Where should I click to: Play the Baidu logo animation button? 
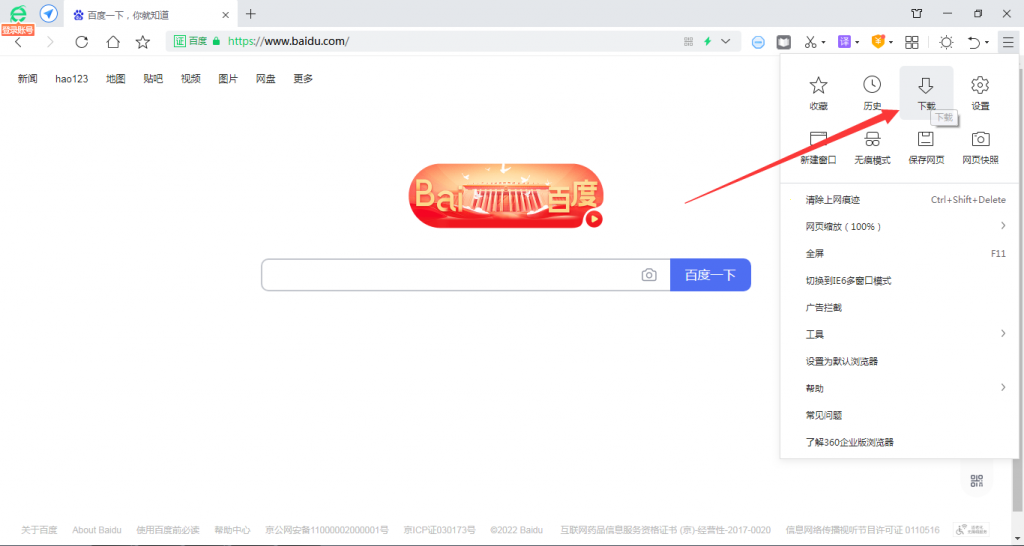point(594,219)
